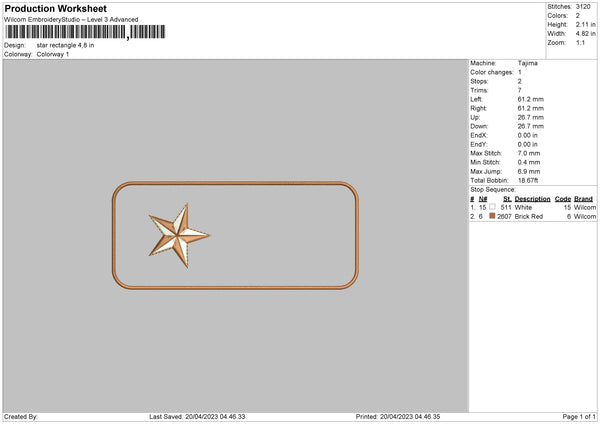
Task: Click the barcode under the title
Action: [85, 32]
